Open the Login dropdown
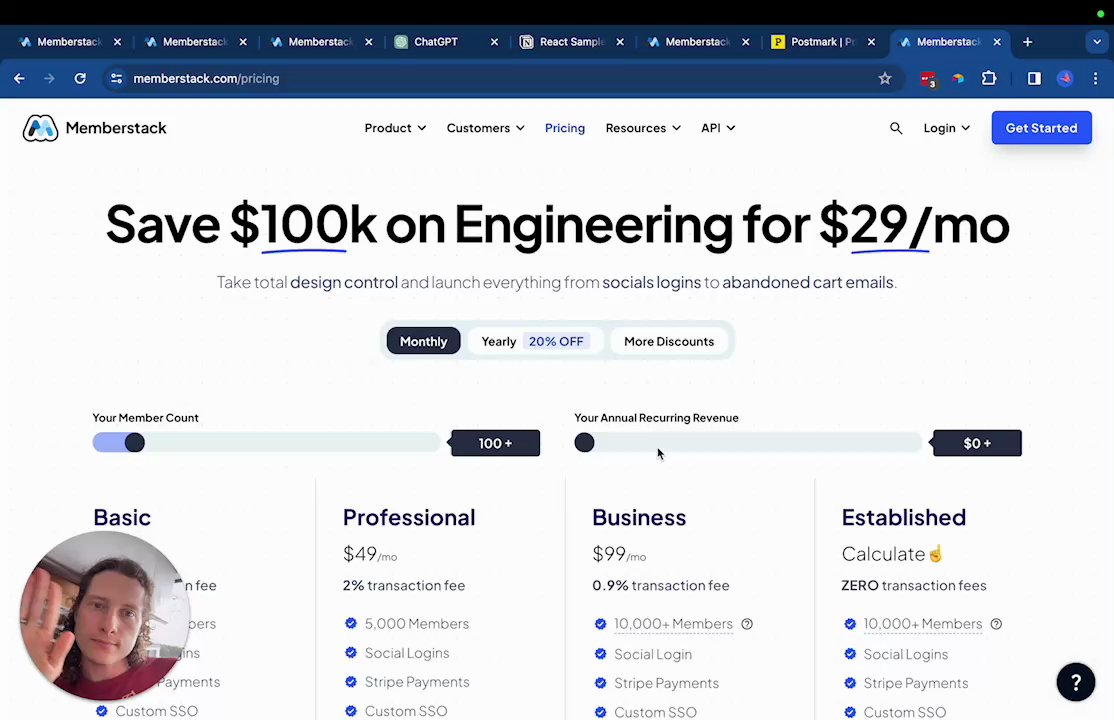Screen dimensions: 1114x720 [946, 128]
